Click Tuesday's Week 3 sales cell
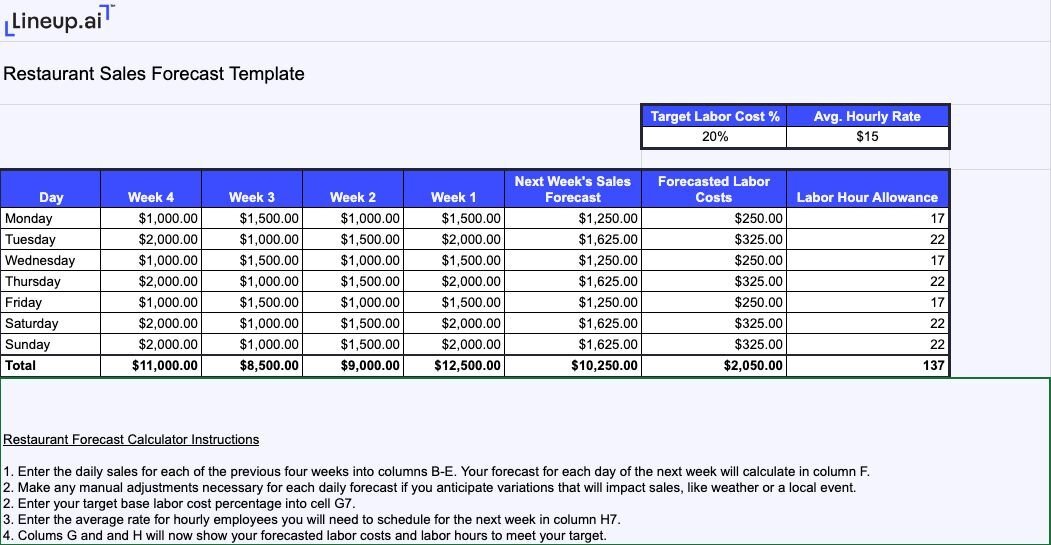Image resolution: width=1051 pixels, height=545 pixels. coord(252,239)
